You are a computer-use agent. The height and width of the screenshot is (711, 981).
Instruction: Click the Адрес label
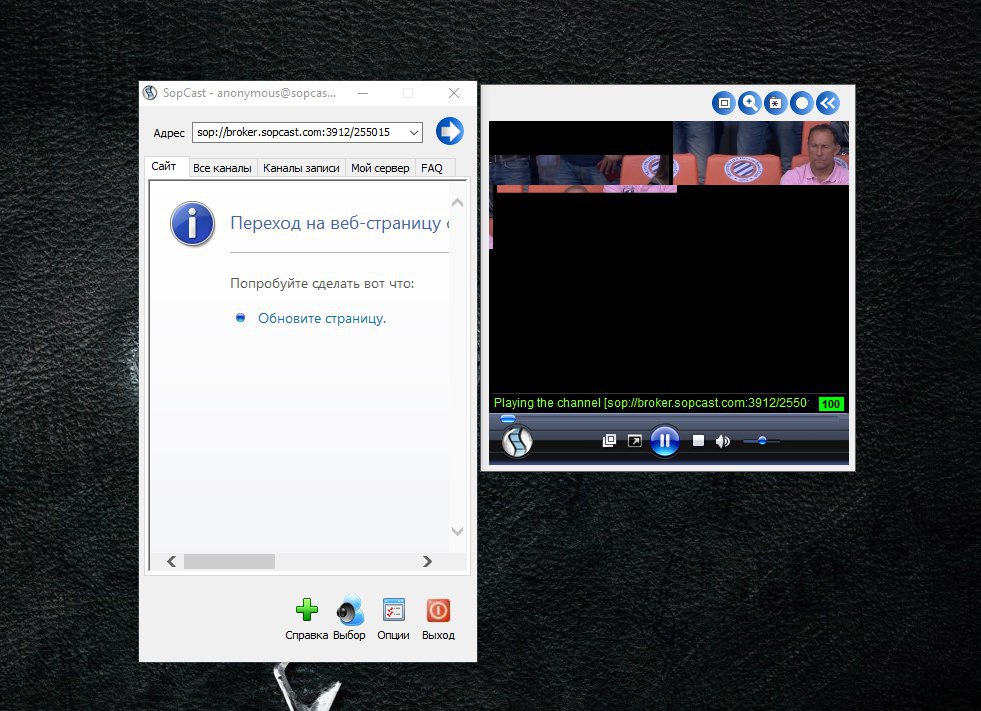(x=169, y=133)
